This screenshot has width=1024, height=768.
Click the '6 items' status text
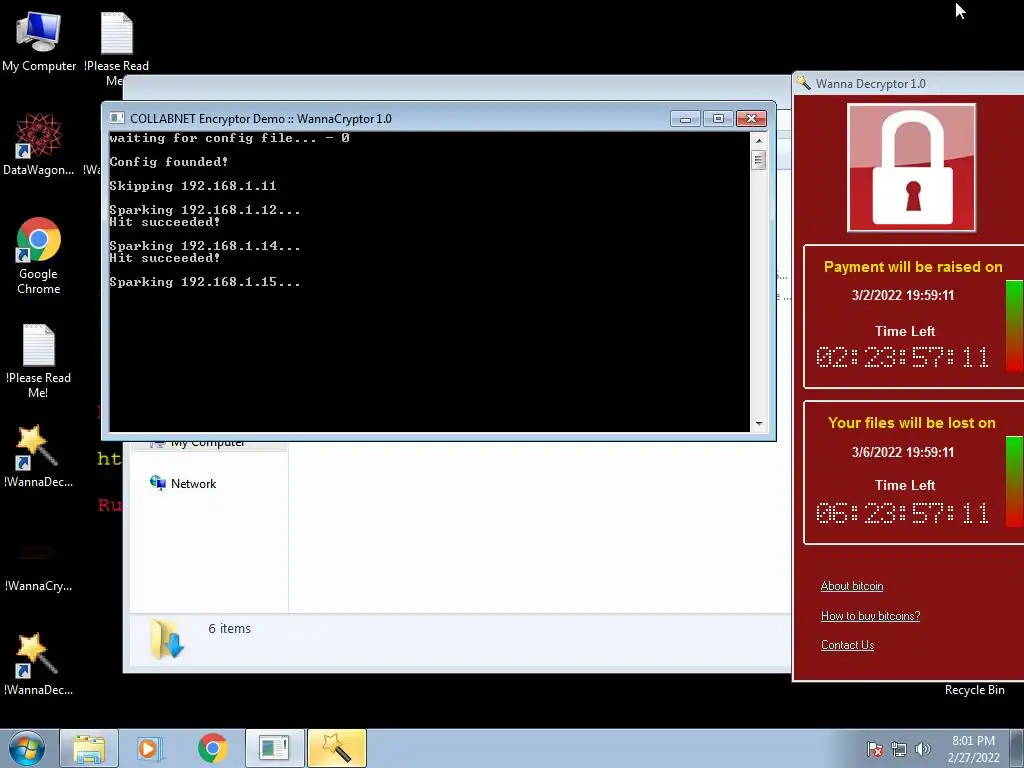pyautogui.click(x=229, y=628)
